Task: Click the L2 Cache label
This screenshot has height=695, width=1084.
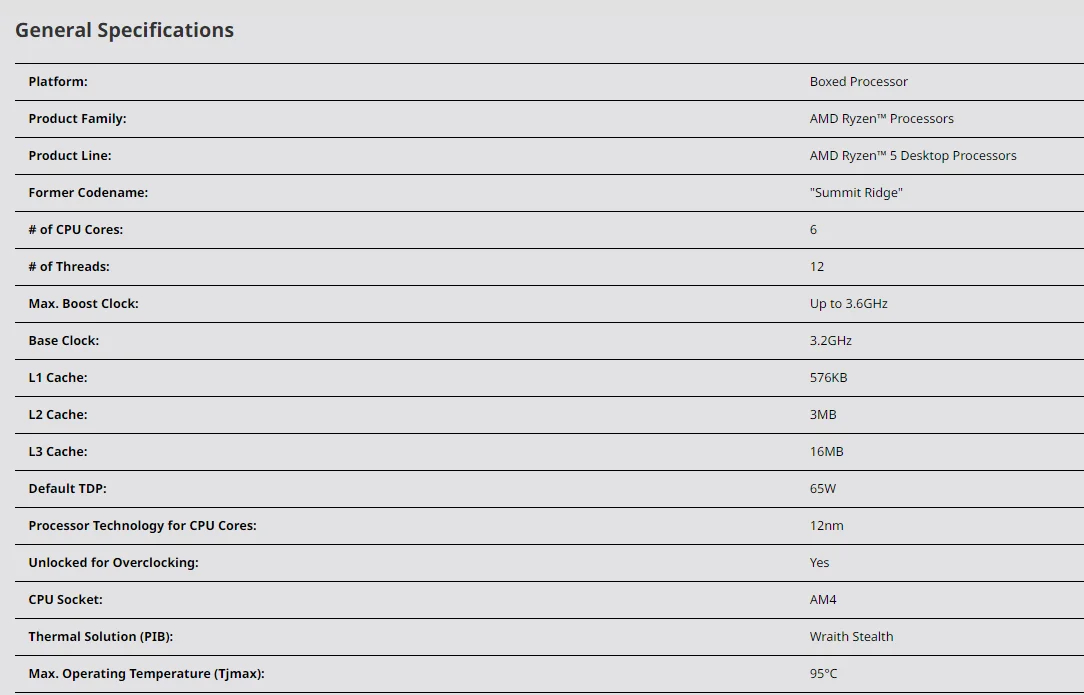Action: (58, 415)
